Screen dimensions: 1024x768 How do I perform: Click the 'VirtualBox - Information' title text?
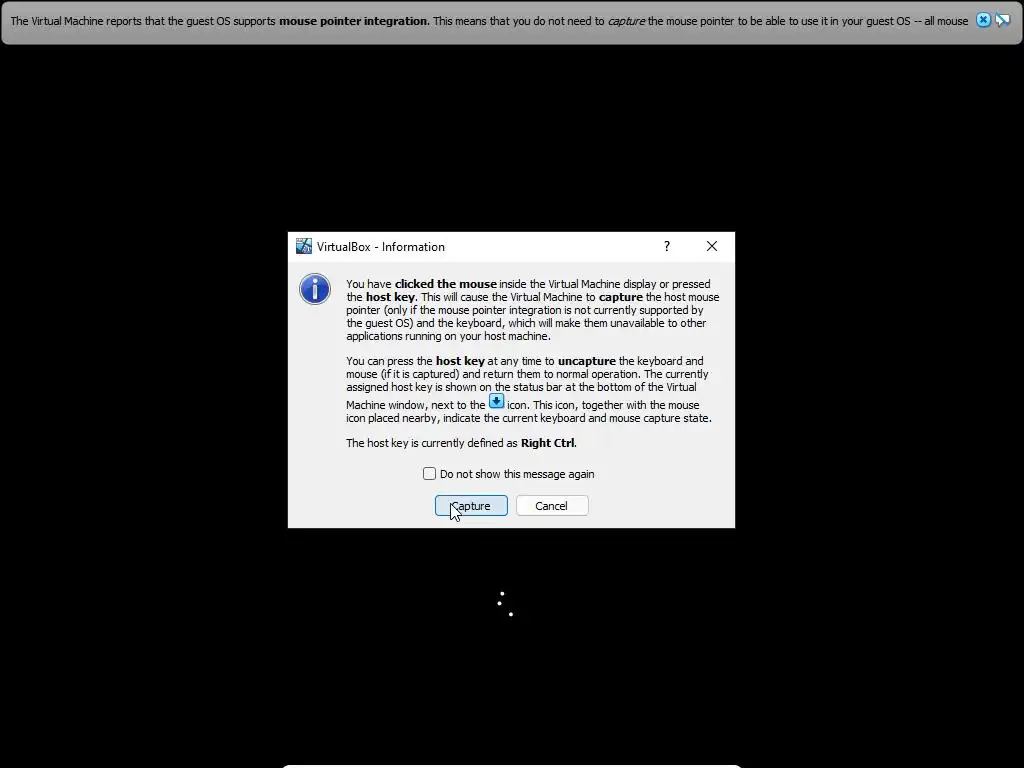[381, 247]
